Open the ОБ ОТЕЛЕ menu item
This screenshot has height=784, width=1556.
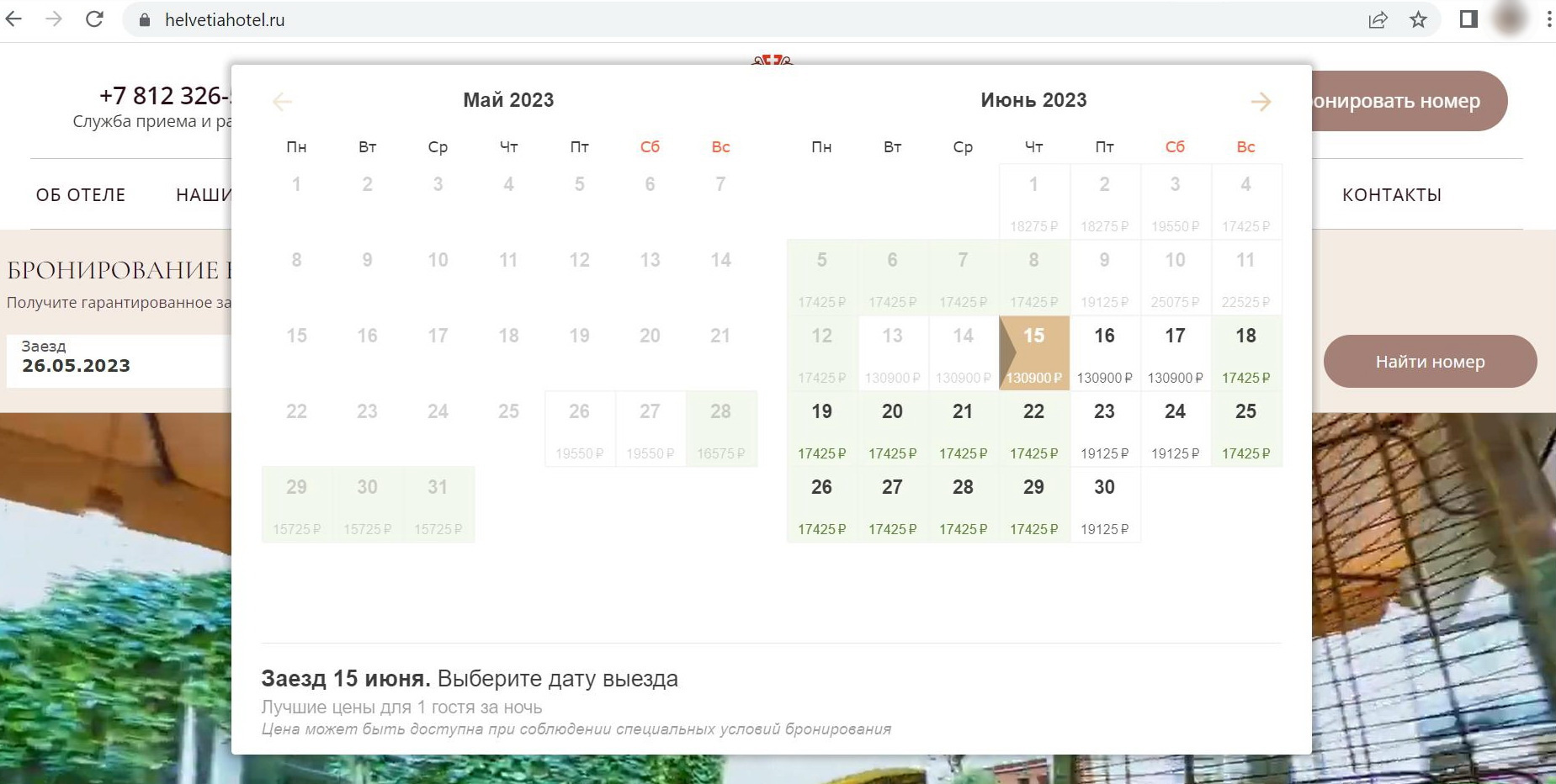coord(81,195)
